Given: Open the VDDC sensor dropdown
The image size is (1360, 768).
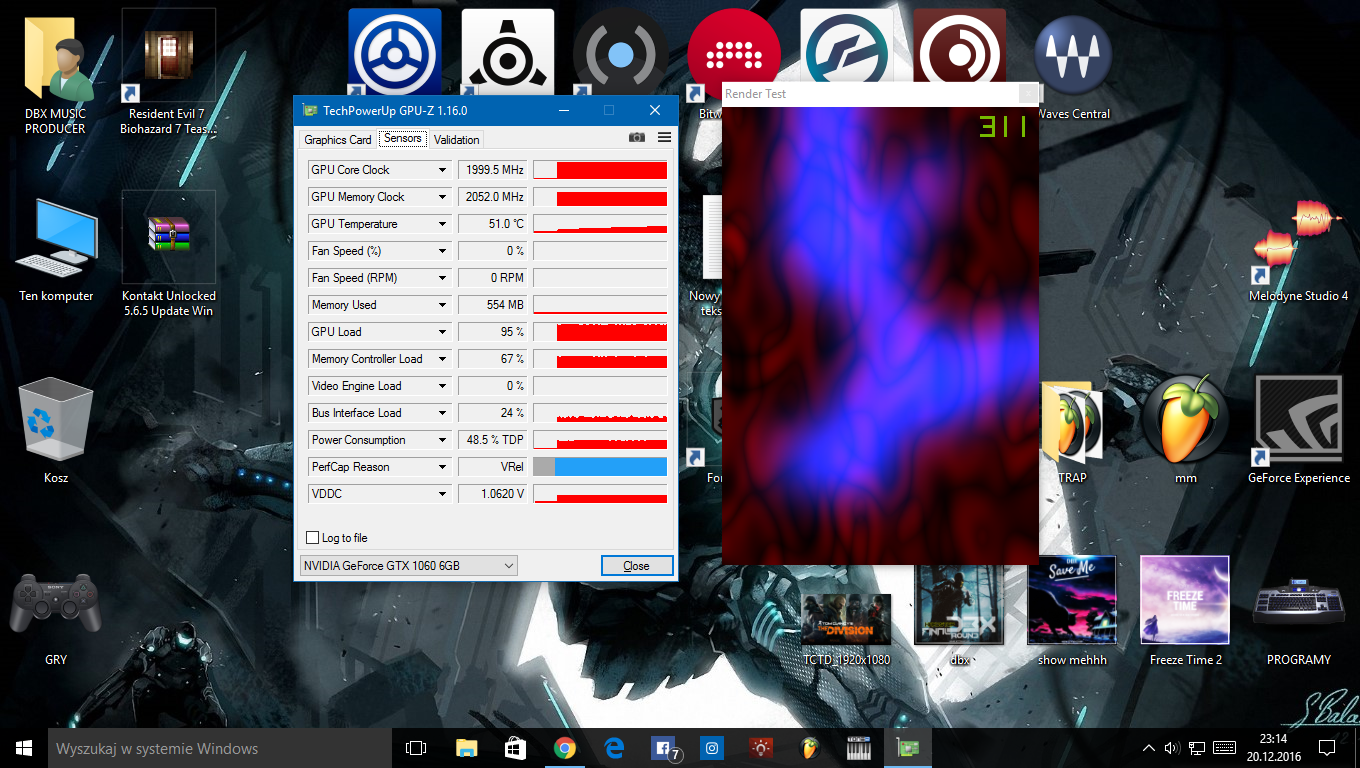Looking at the screenshot, I should pyautogui.click(x=442, y=494).
